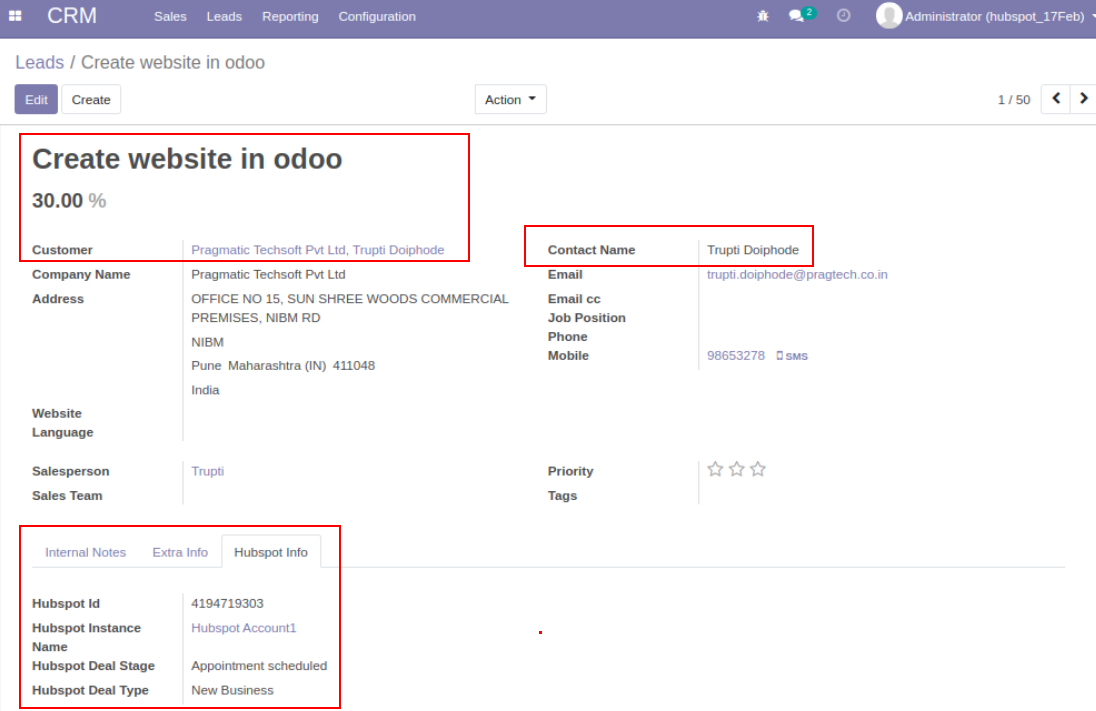Click the trupti.doiphode email link
The height and width of the screenshot is (711, 1096).
point(797,274)
